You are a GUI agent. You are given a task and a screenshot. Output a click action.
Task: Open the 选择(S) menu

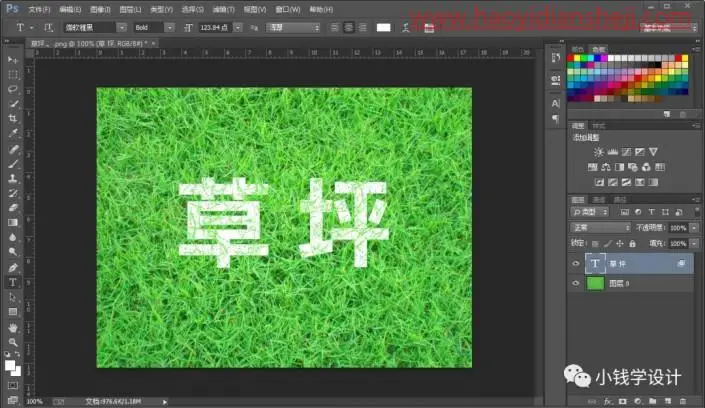point(192,9)
